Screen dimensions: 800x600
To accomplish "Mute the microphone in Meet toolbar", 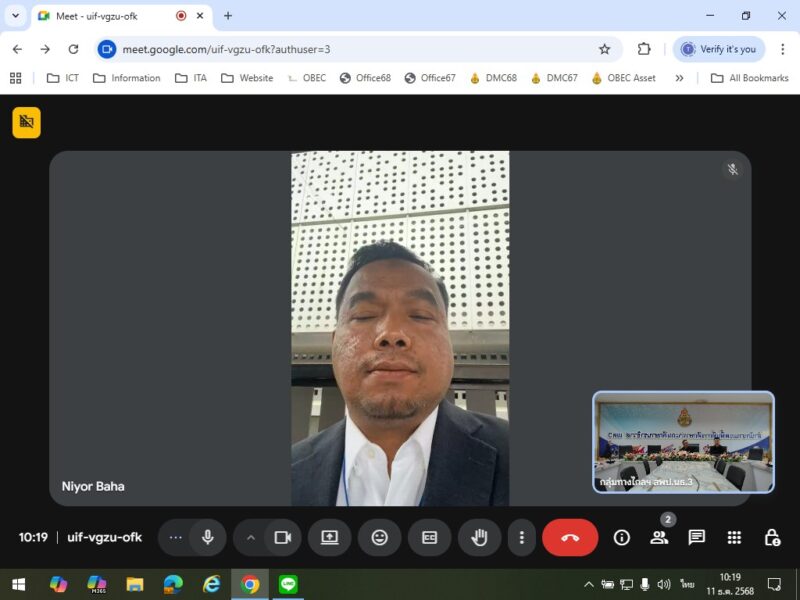I will click(x=208, y=537).
